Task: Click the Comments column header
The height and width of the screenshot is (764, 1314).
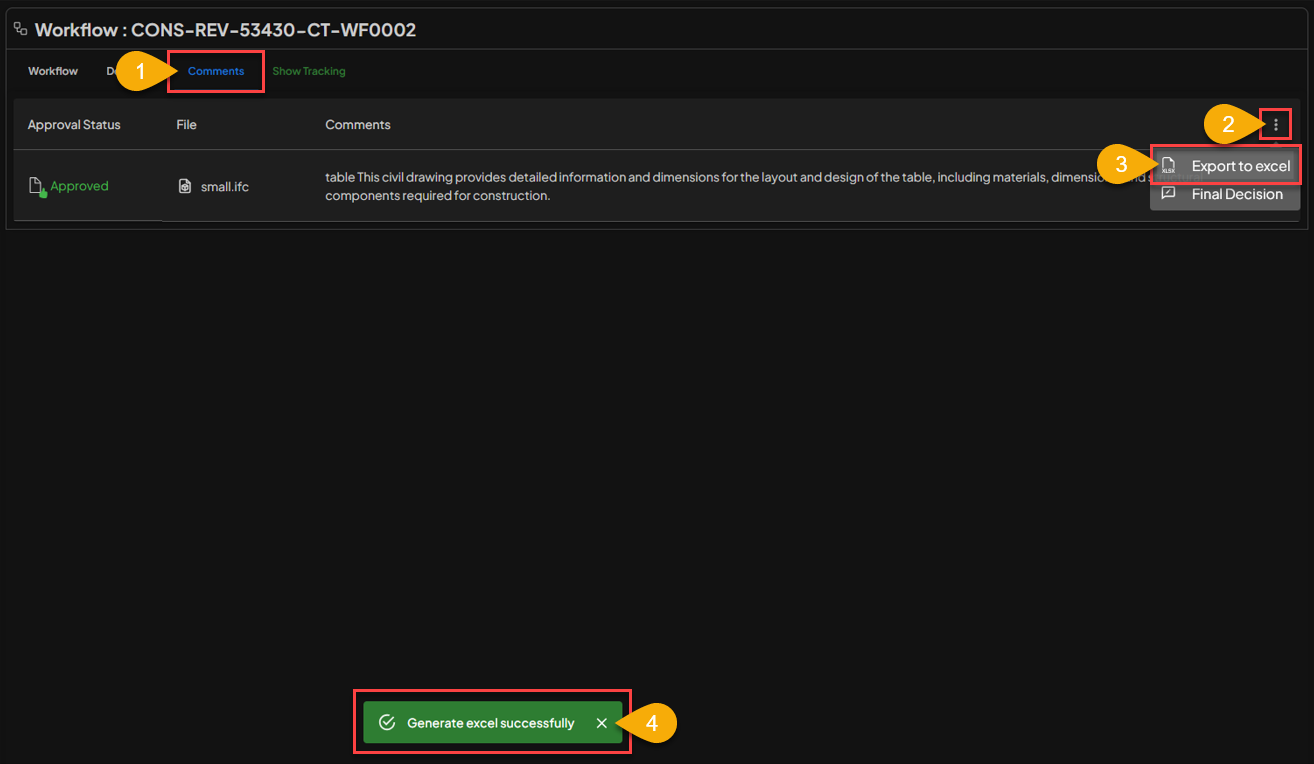Action: tap(357, 124)
